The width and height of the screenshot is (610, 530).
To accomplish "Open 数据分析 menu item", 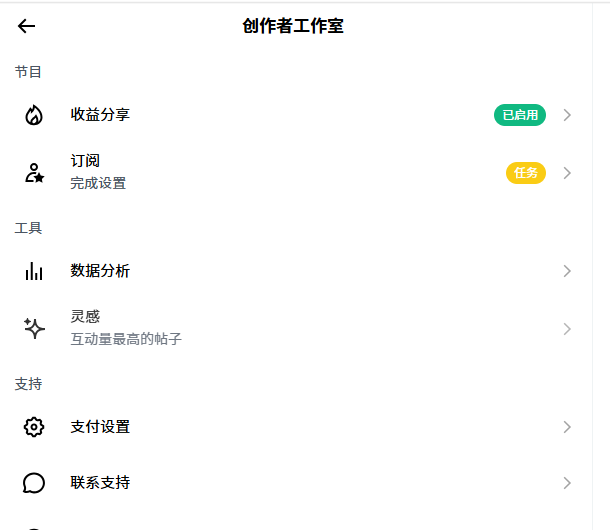I will pyautogui.click(x=296, y=271).
